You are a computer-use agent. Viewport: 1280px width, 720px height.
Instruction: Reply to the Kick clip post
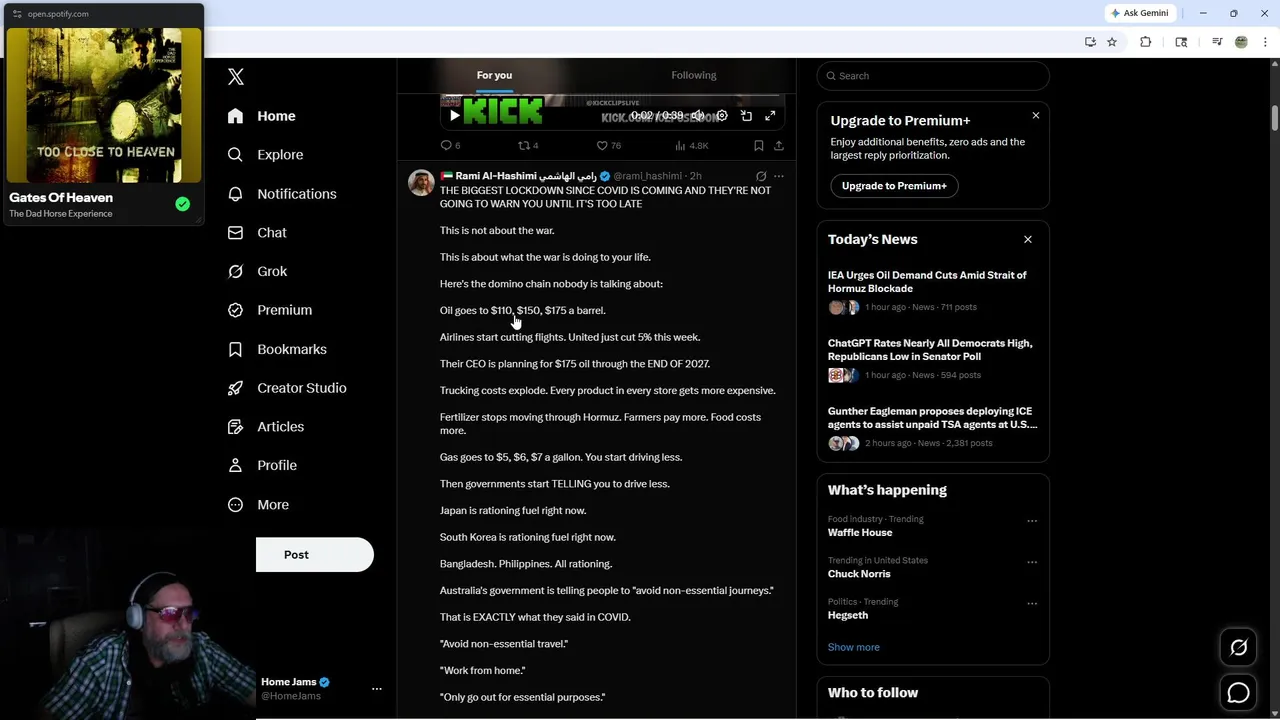(450, 145)
